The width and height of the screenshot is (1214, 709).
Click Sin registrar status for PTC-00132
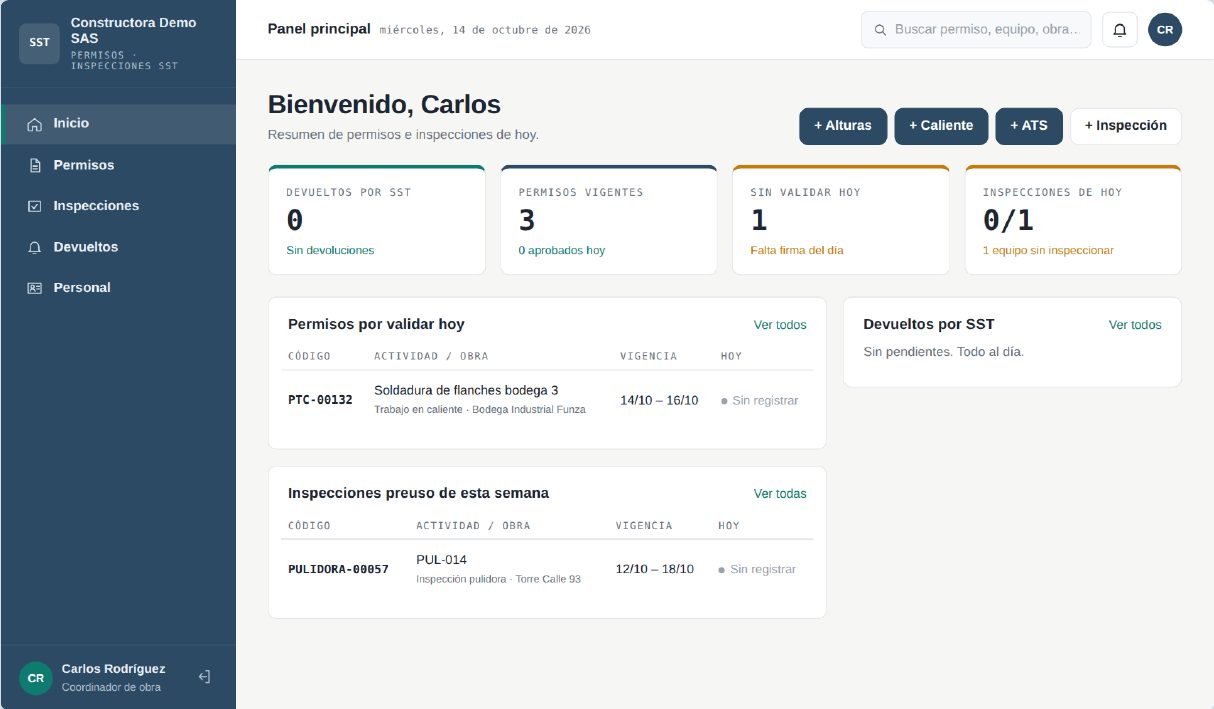(760, 401)
